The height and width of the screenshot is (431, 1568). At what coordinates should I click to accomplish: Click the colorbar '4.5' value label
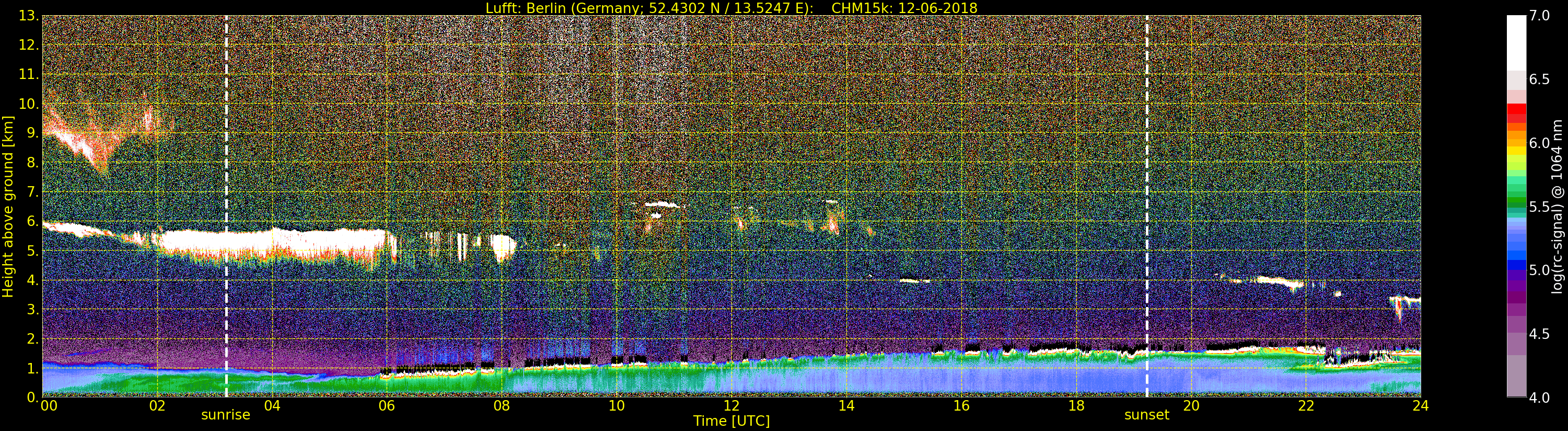(x=1539, y=334)
